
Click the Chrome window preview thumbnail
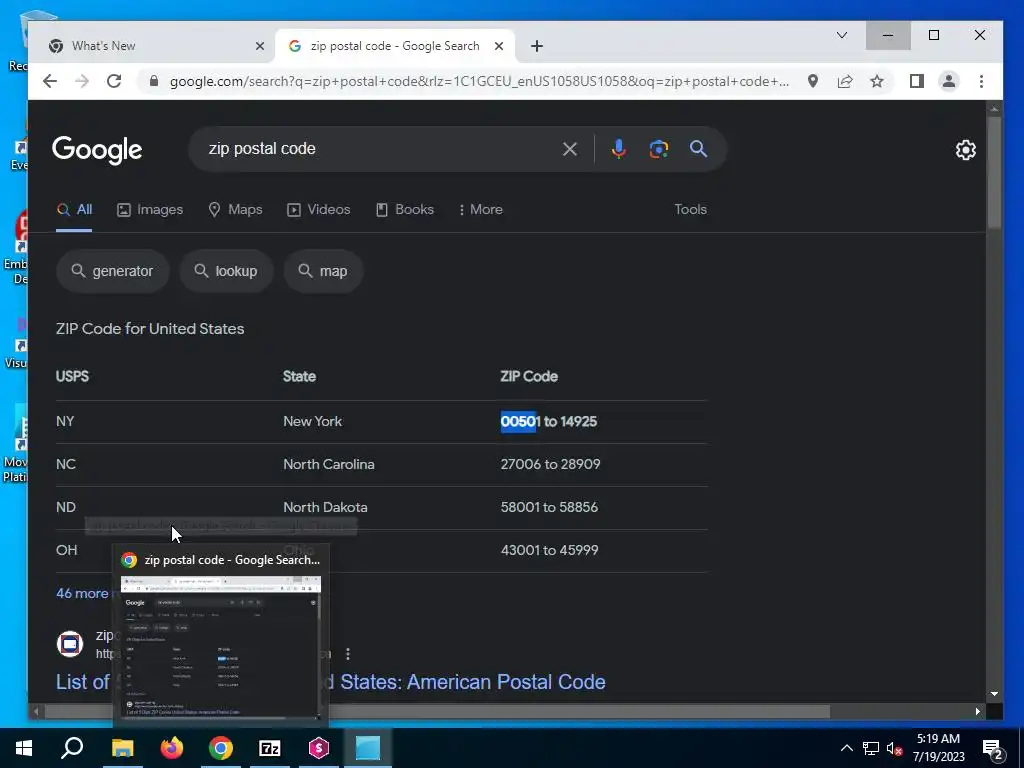(221, 647)
